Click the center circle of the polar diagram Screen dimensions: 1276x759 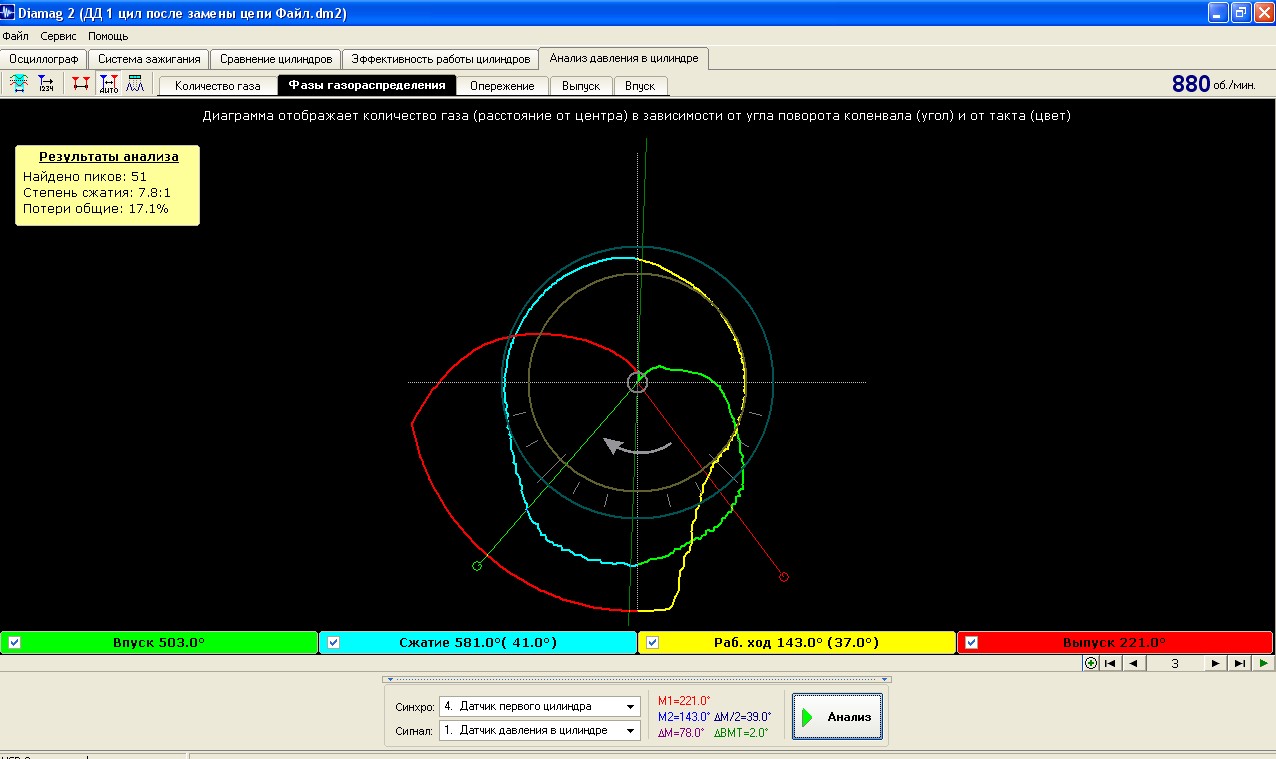pos(637,382)
